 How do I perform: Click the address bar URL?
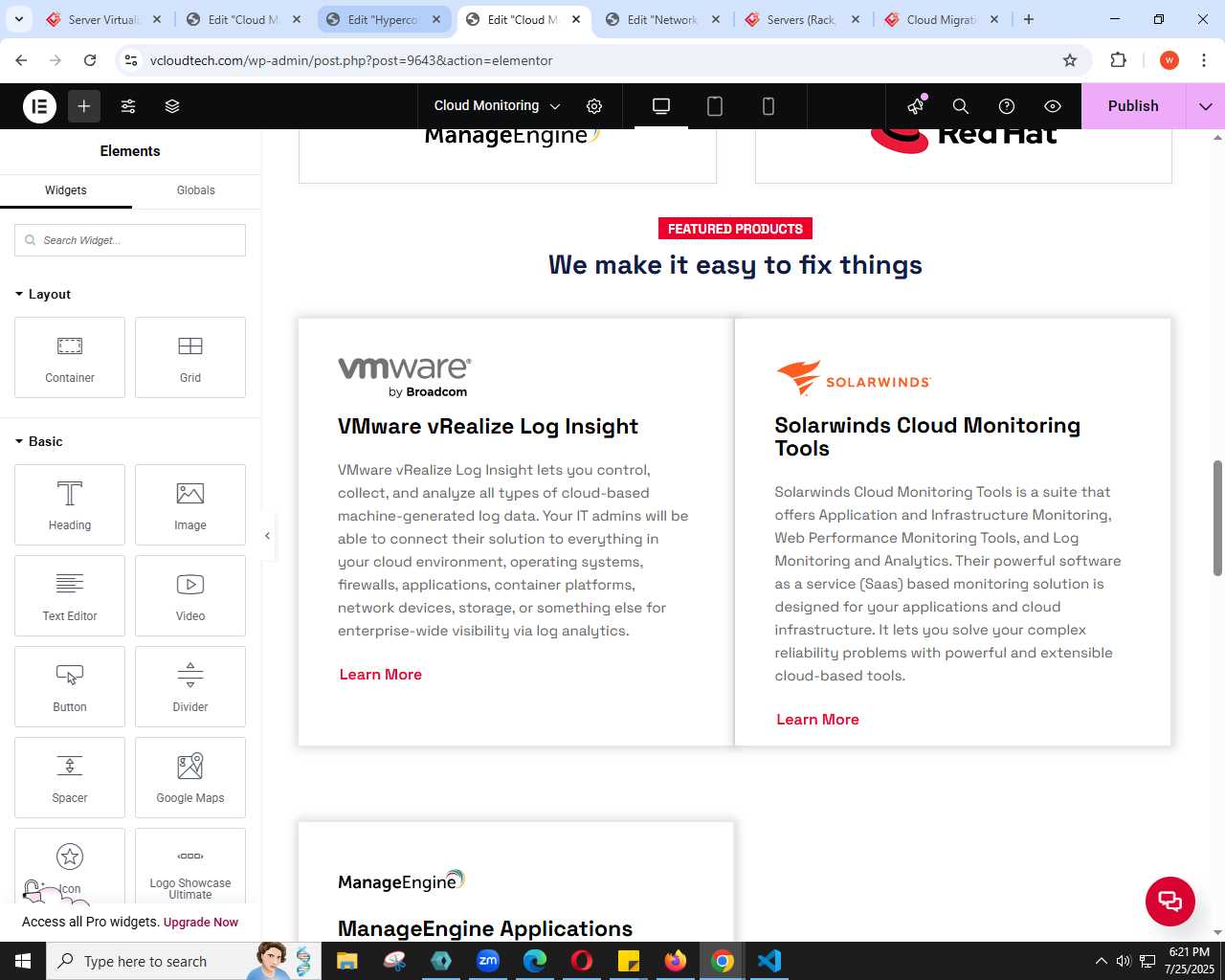point(351,60)
